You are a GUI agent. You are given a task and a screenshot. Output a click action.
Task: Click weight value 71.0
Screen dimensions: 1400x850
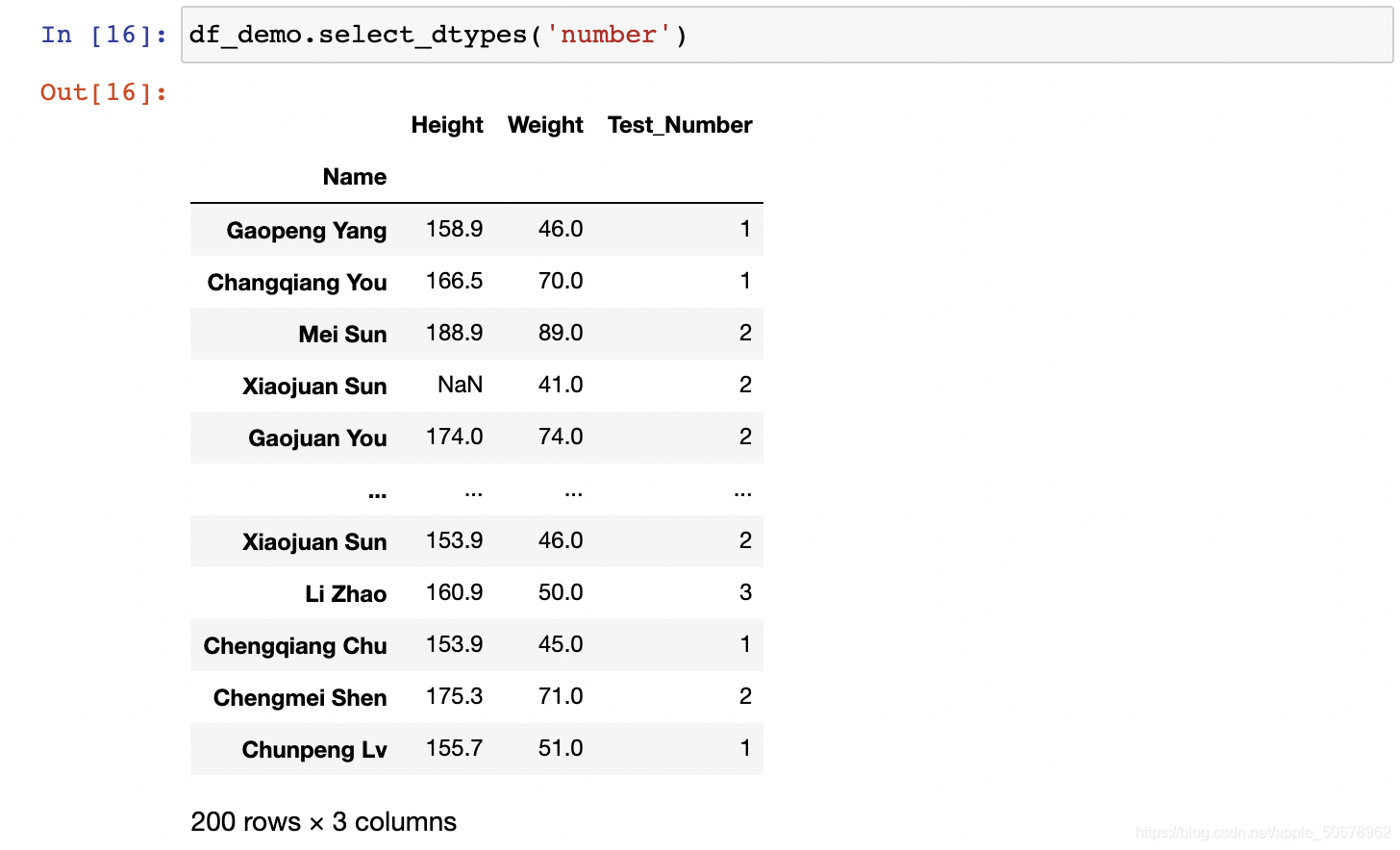pyautogui.click(x=561, y=696)
